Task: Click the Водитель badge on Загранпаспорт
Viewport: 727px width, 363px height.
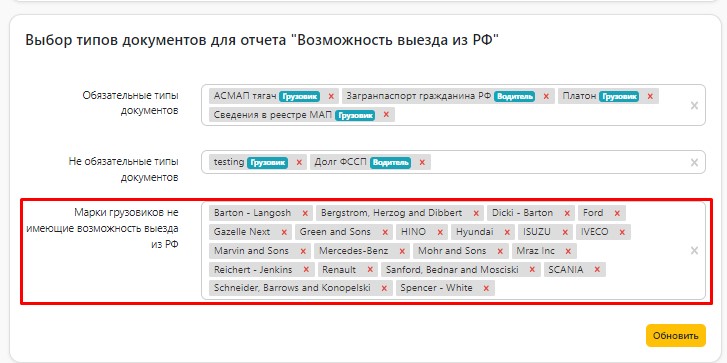Action: 514,96
